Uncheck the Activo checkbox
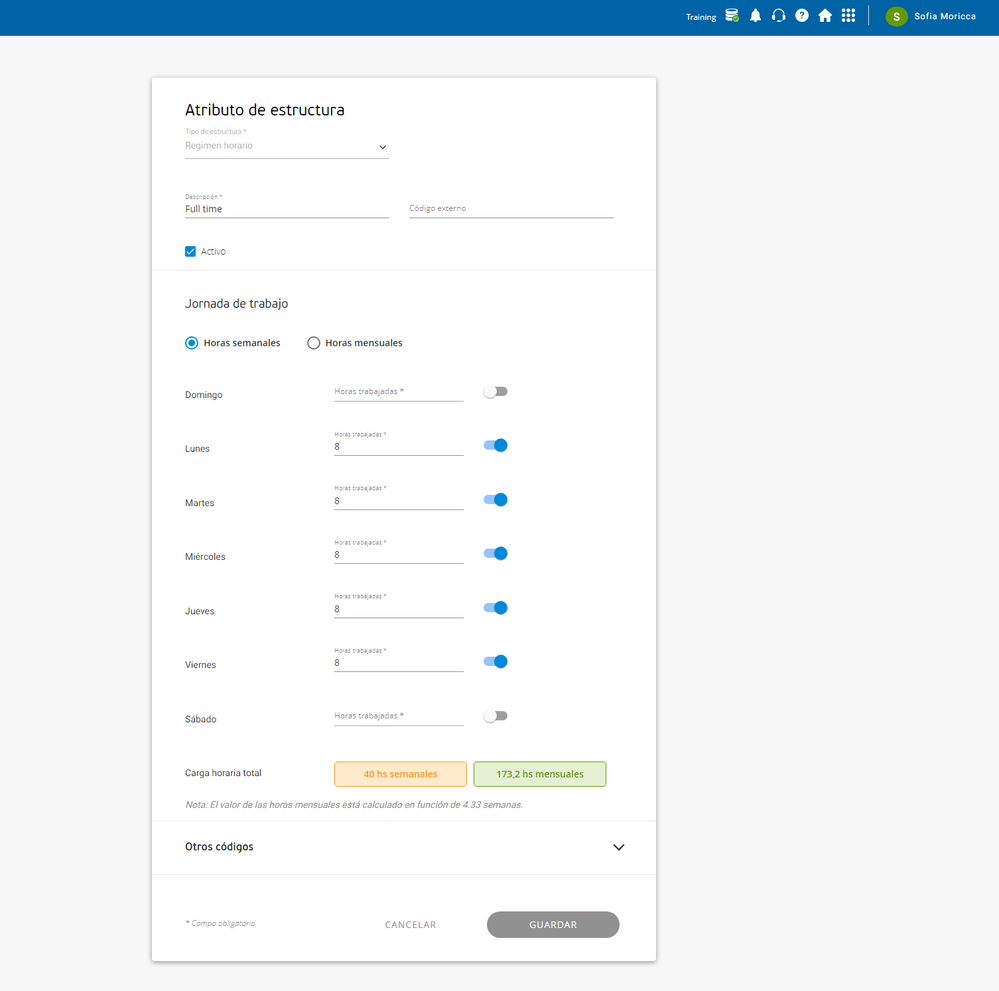The image size is (999, 991). point(190,252)
